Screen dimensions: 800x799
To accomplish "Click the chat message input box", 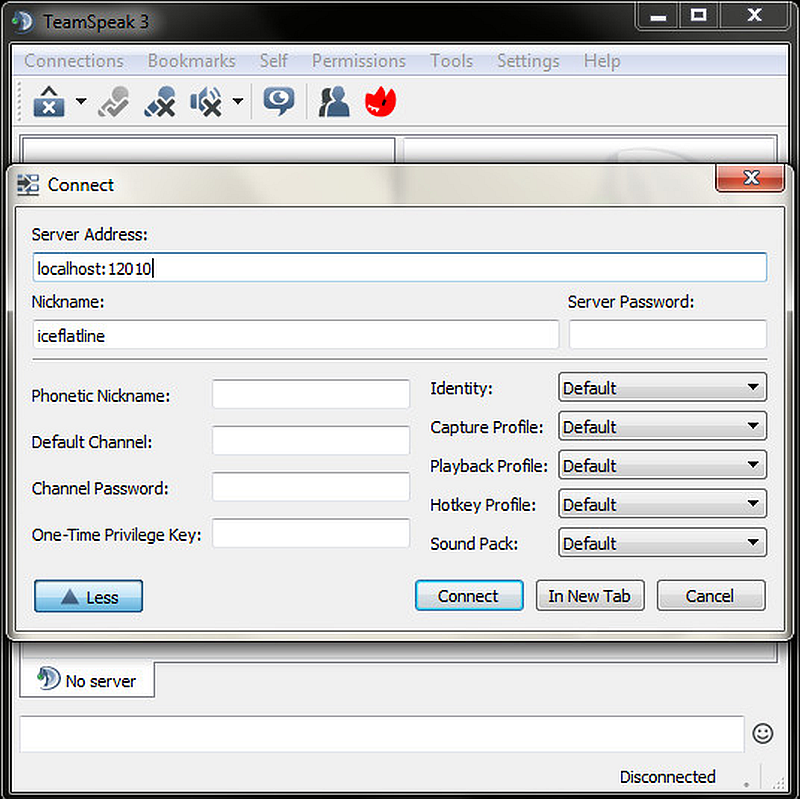I will pos(382,734).
